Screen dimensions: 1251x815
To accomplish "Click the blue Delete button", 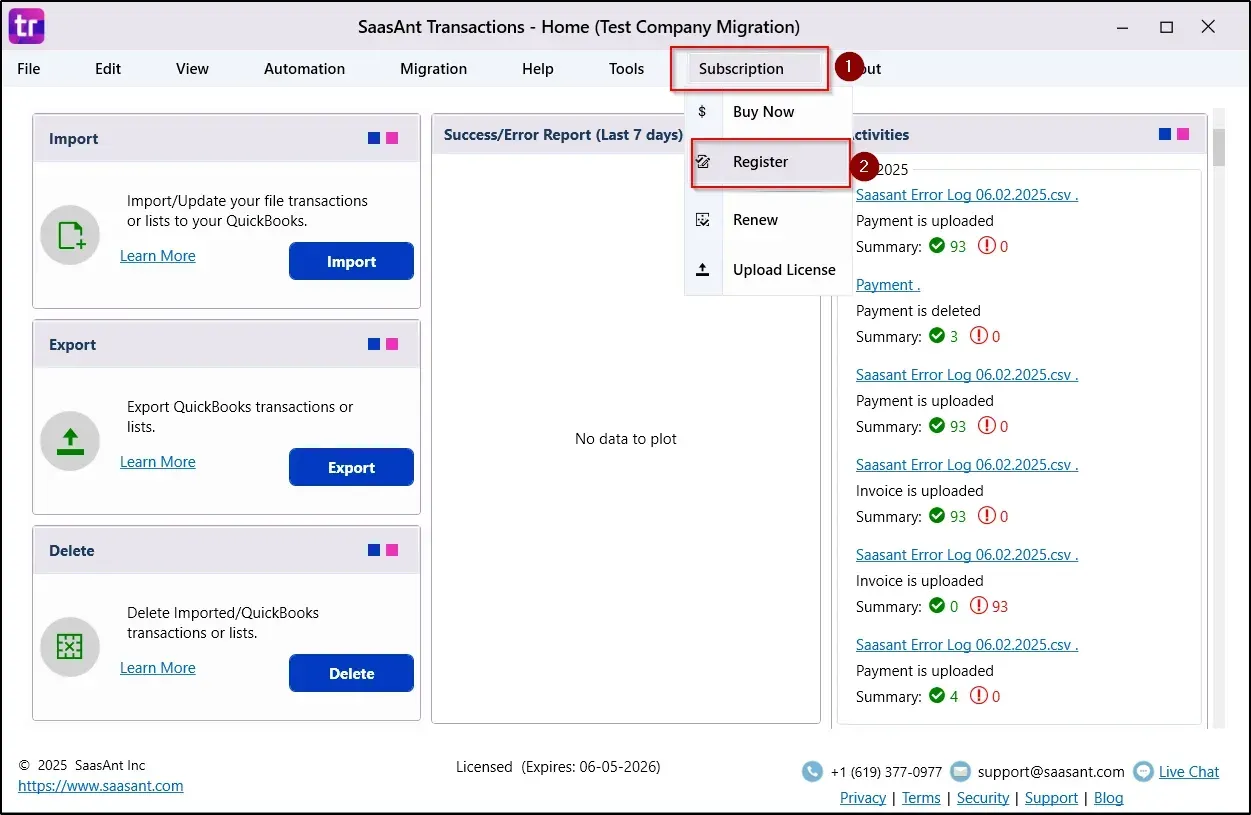I will [x=351, y=673].
